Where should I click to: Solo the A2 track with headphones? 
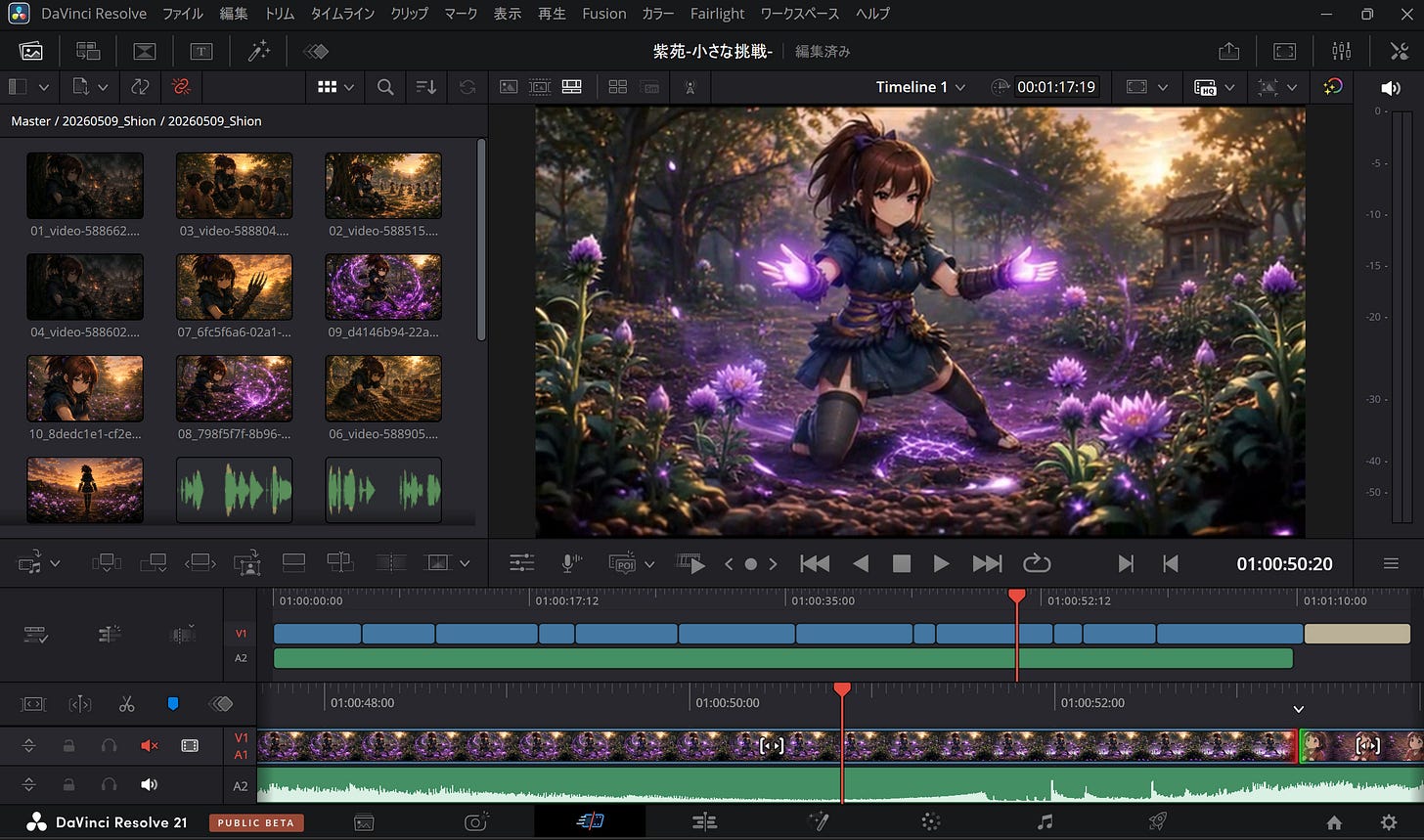point(109,784)
